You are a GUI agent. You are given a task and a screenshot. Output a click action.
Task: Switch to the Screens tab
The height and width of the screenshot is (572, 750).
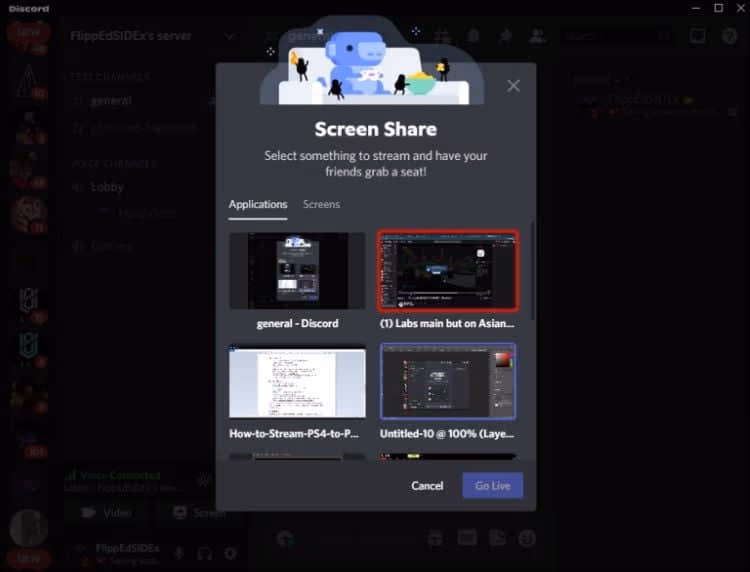point(321,204)
